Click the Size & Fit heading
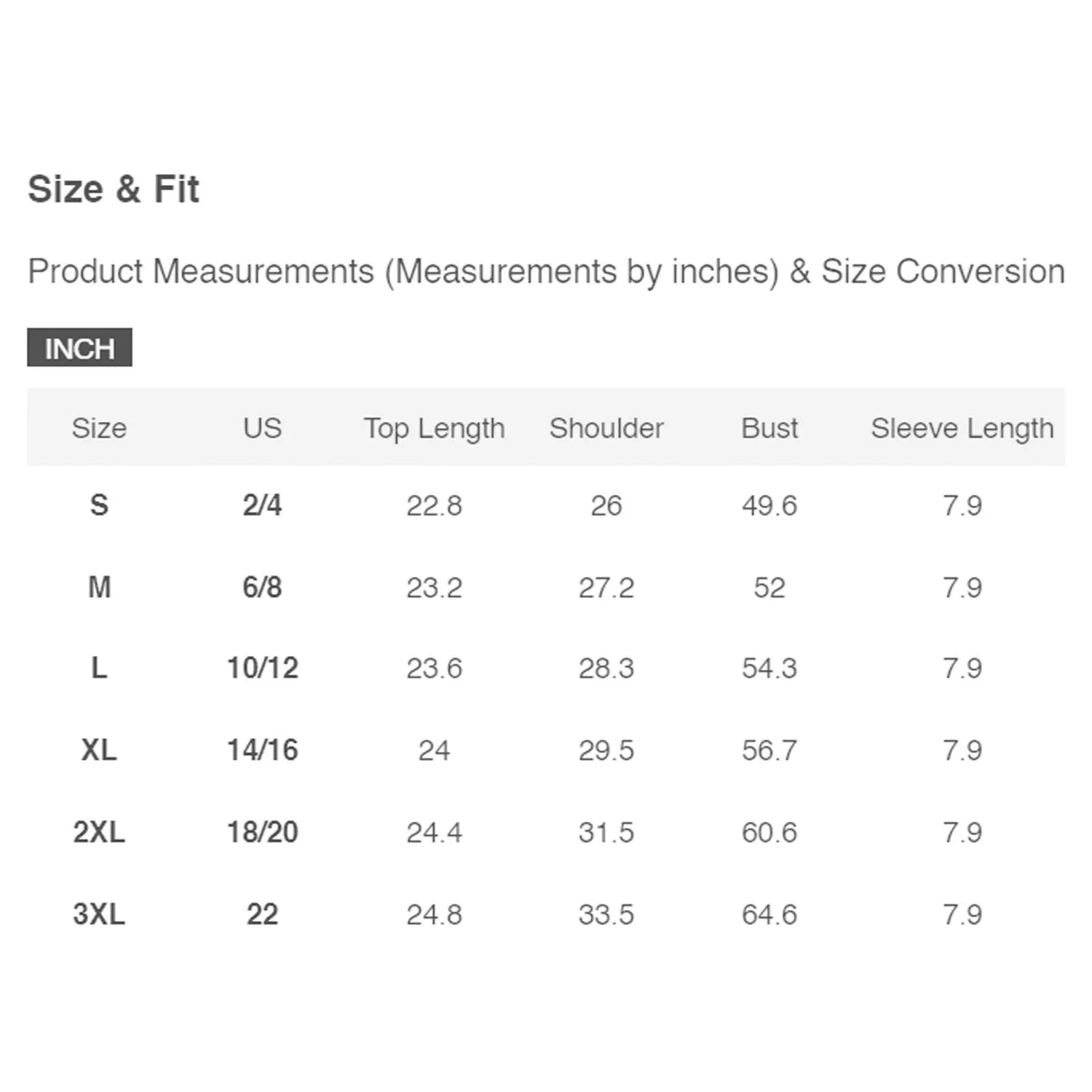 [114, 189]
